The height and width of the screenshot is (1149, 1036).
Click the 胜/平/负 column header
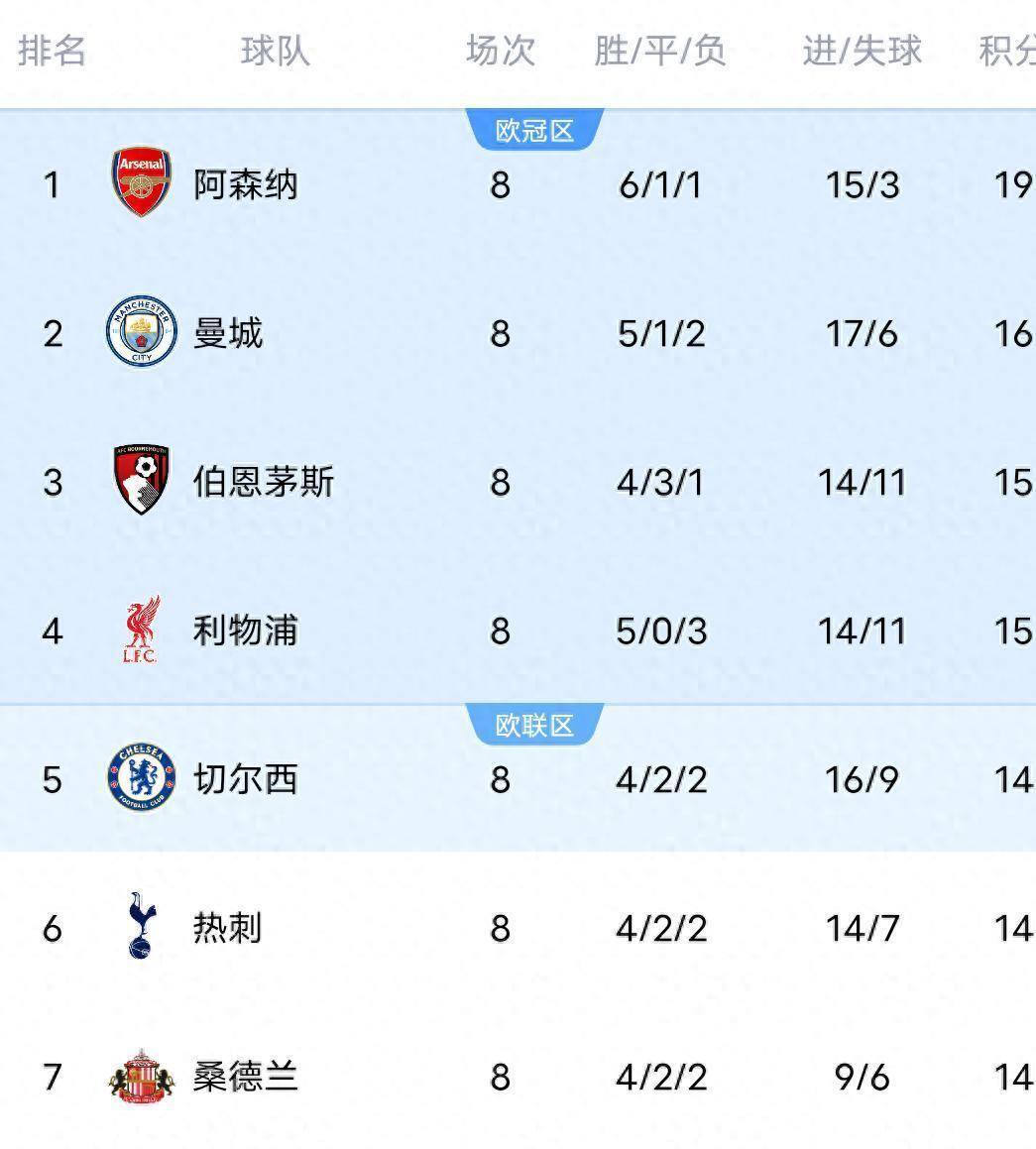pos(660,51)
